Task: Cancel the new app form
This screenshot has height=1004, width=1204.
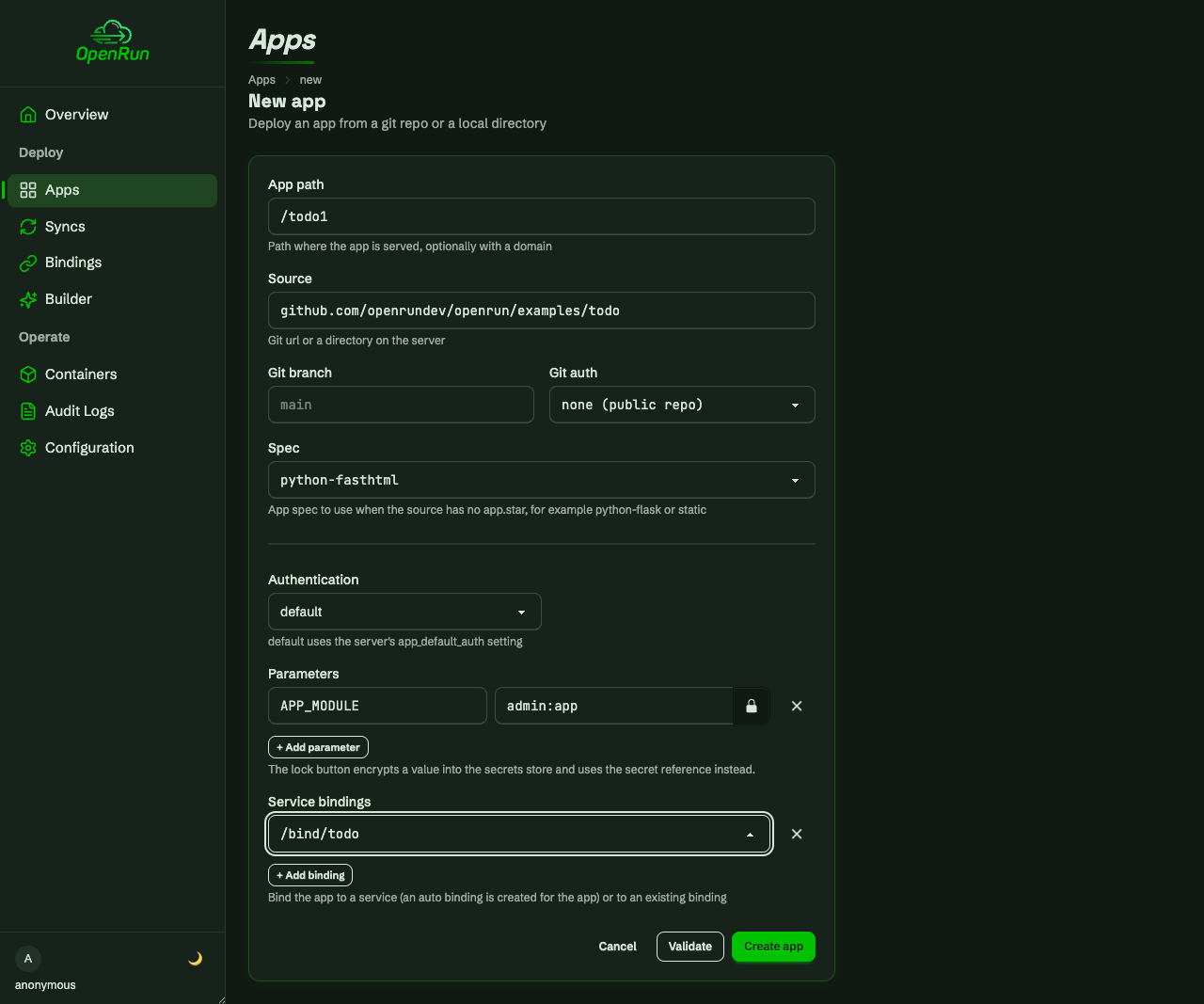Action: coord(617,947)
